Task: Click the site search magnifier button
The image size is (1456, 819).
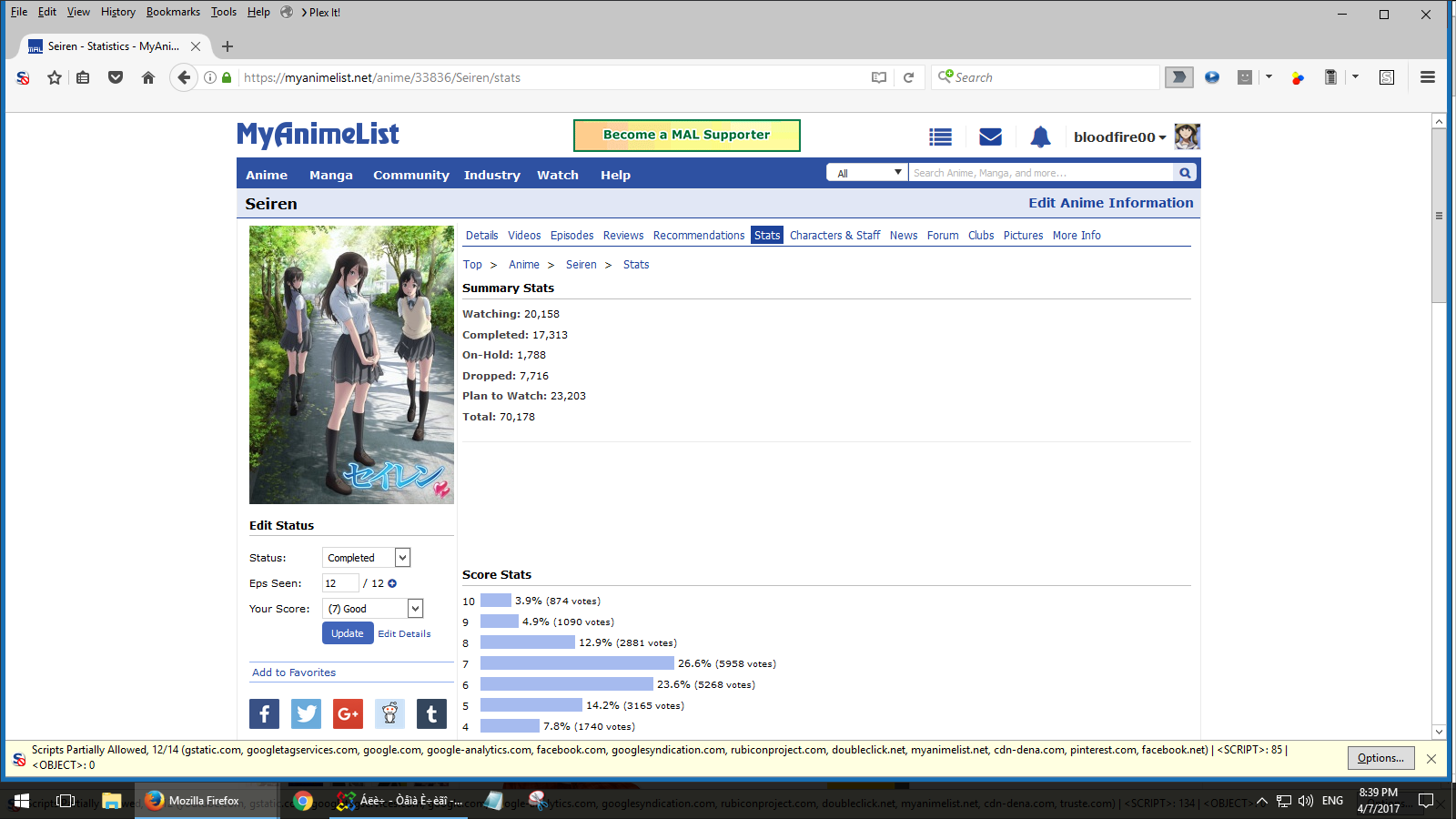Action: pos(1185,173)
